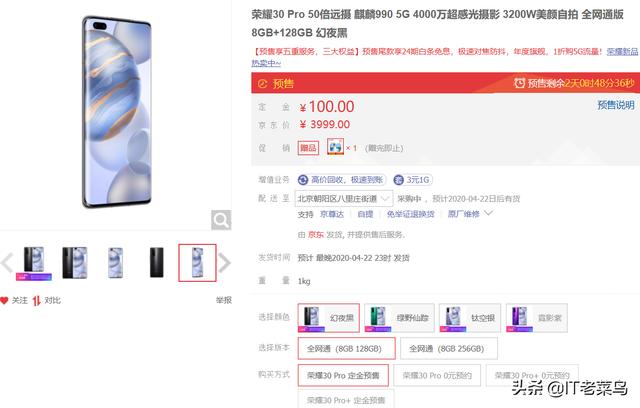Select the all-black phone back thumbnail

point(157,263)
